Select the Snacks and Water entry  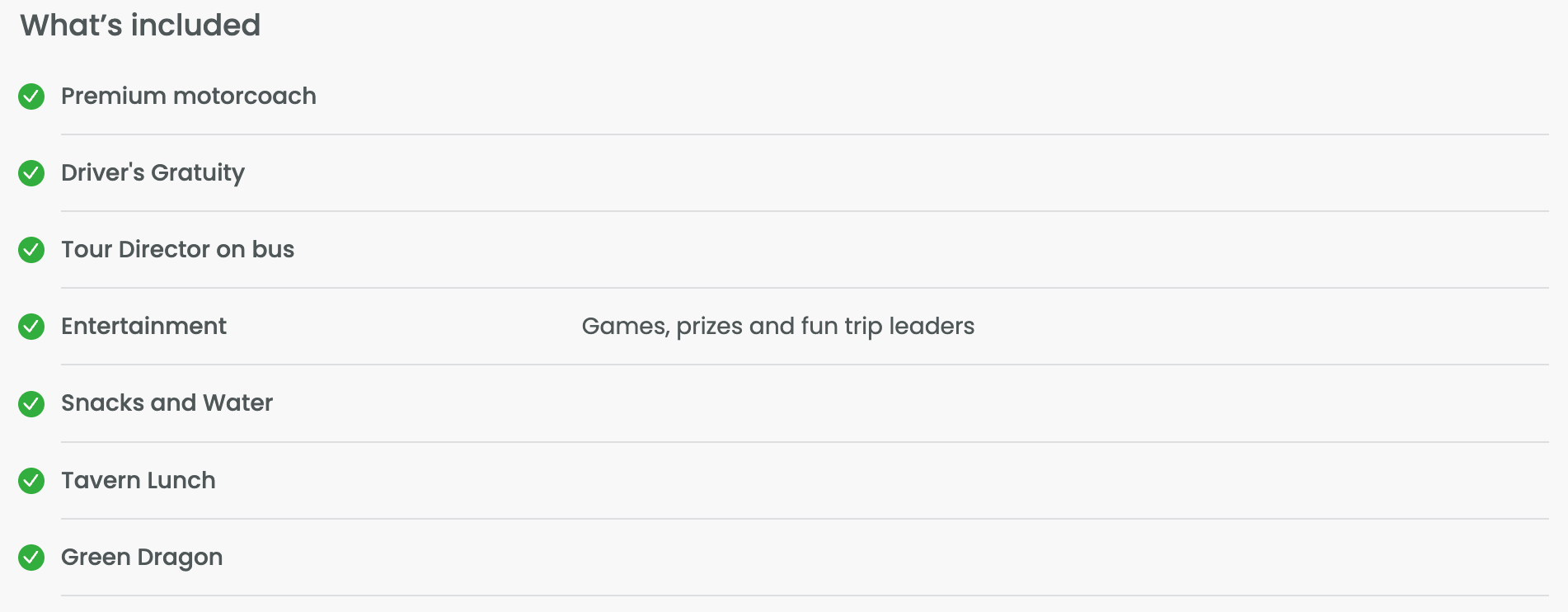[x=167, y=403]
